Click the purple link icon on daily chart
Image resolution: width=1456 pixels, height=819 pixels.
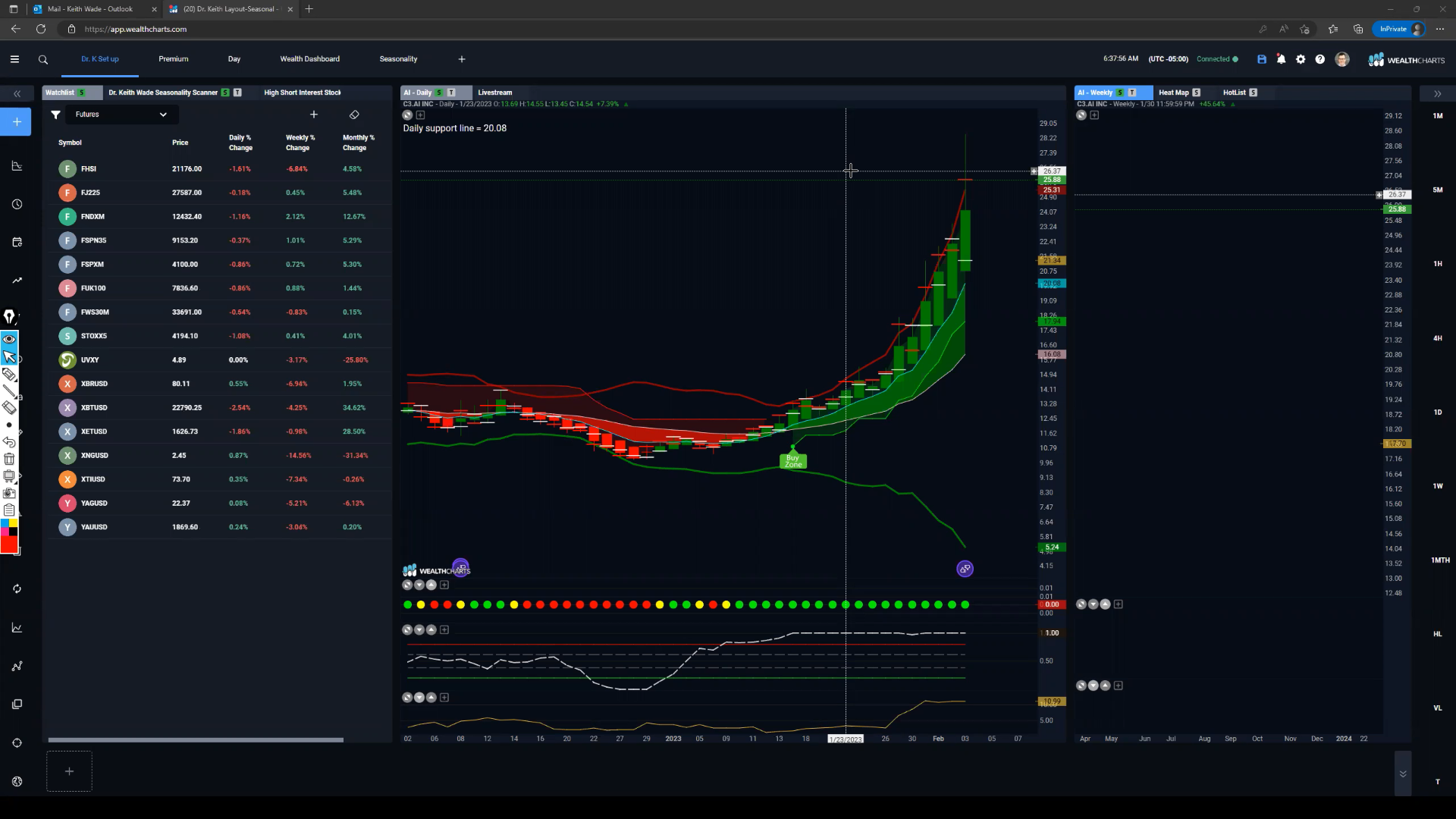click(x=965, y=569)
